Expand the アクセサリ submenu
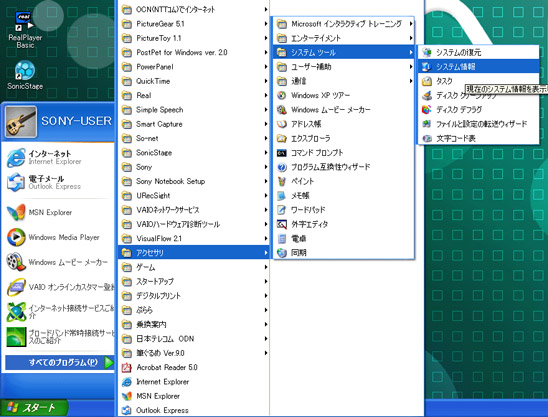 click(193, 252)
